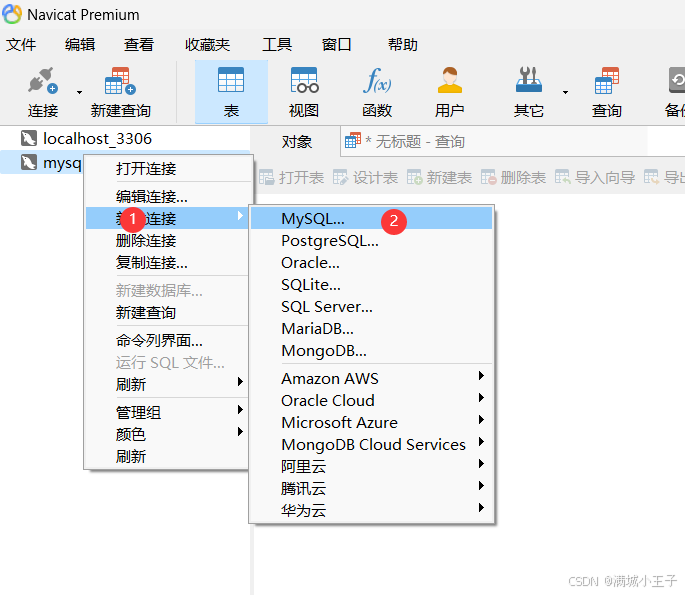The height and width of the screenshot is (595, 685).
Task: Choose 复制连接... from context menu
Action: pyautogui.click(x=168, y=263)
